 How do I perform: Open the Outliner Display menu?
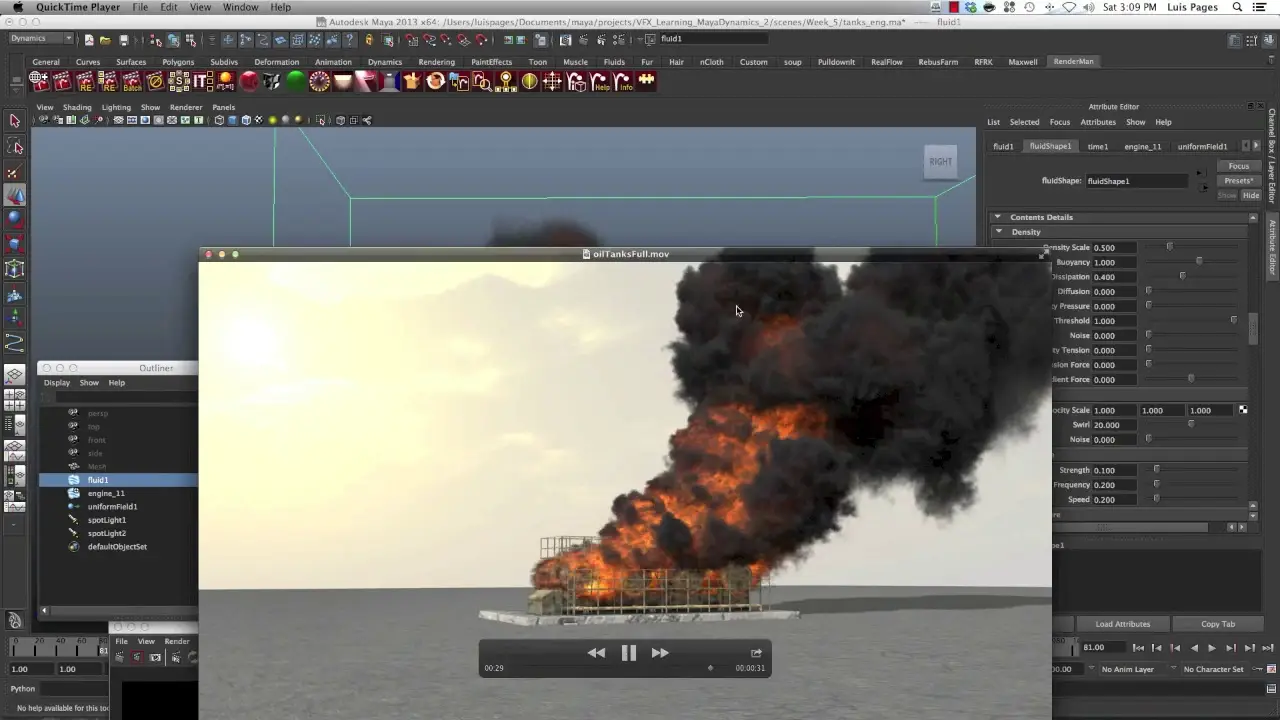(57, 383)
